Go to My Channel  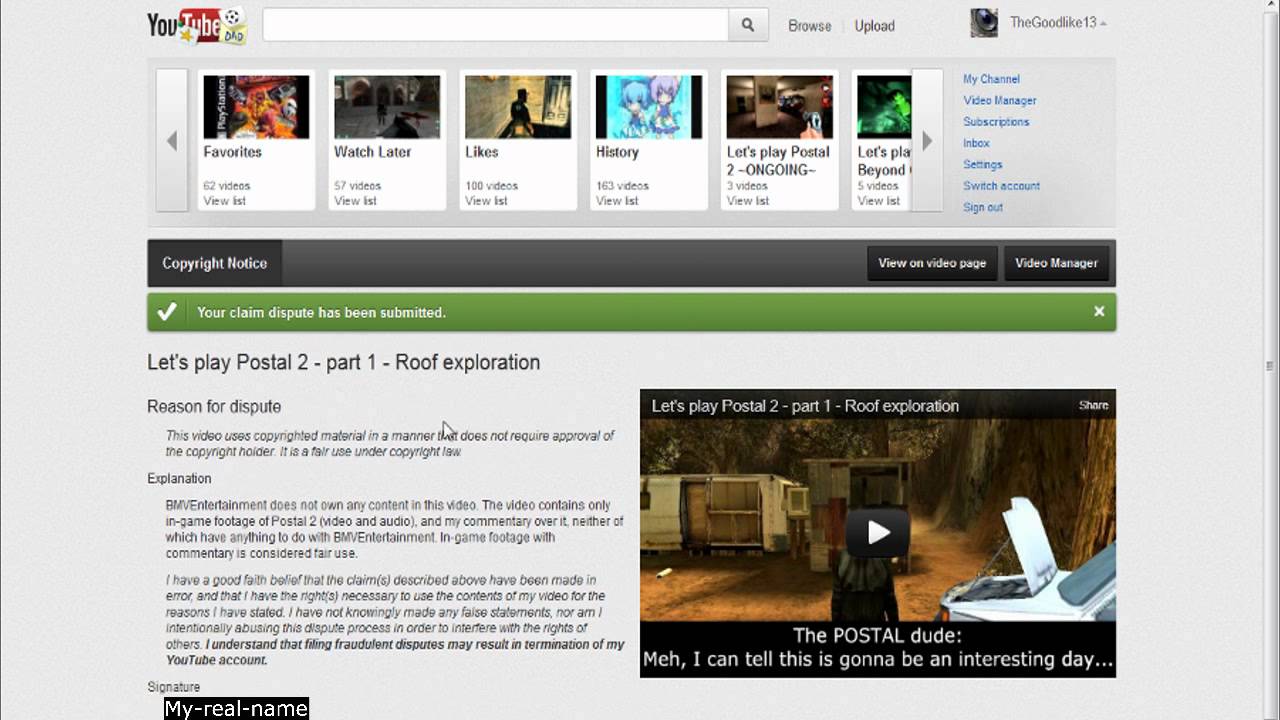pos(991,79)
